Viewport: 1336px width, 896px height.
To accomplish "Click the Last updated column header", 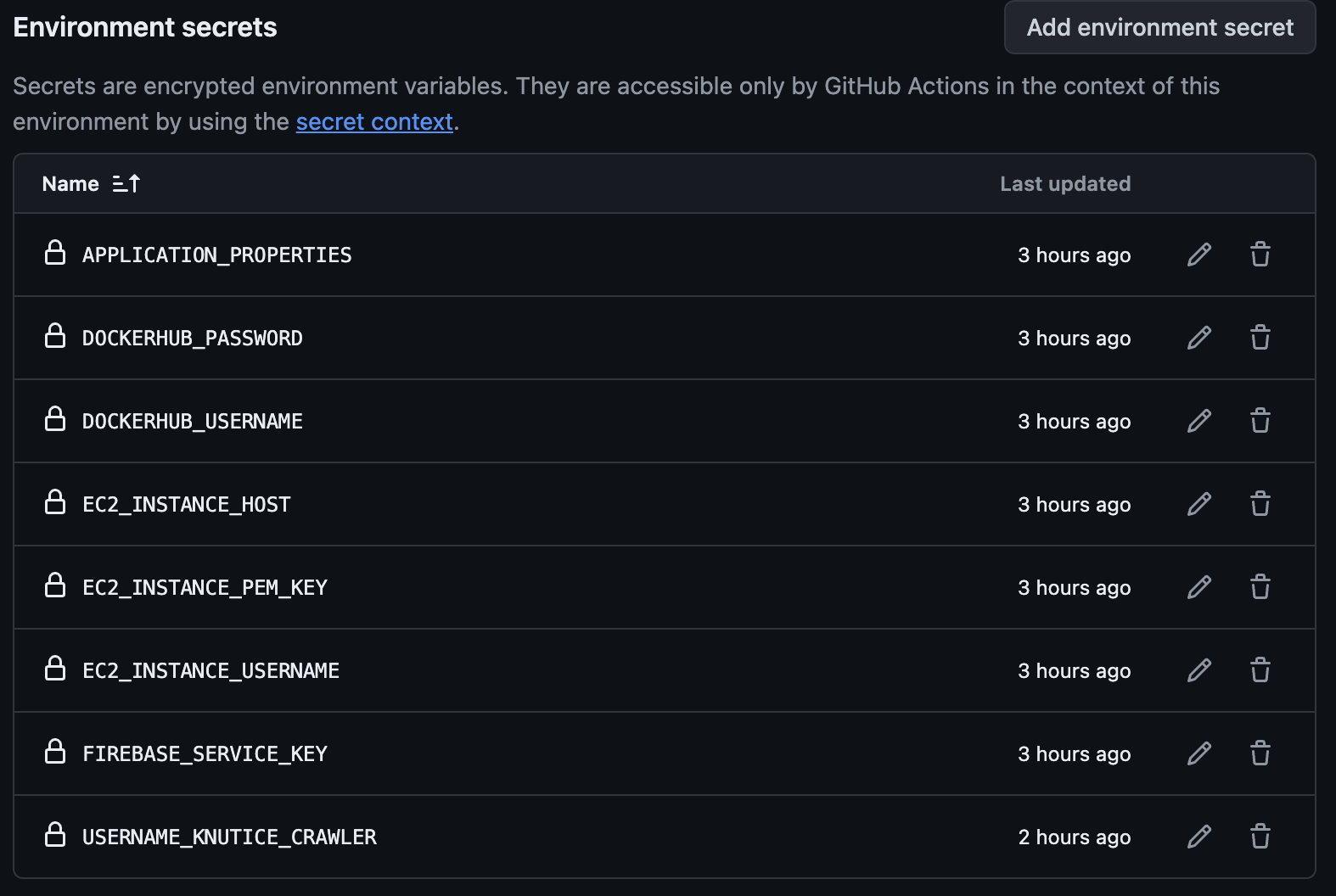I will [x=1065, y=183].
